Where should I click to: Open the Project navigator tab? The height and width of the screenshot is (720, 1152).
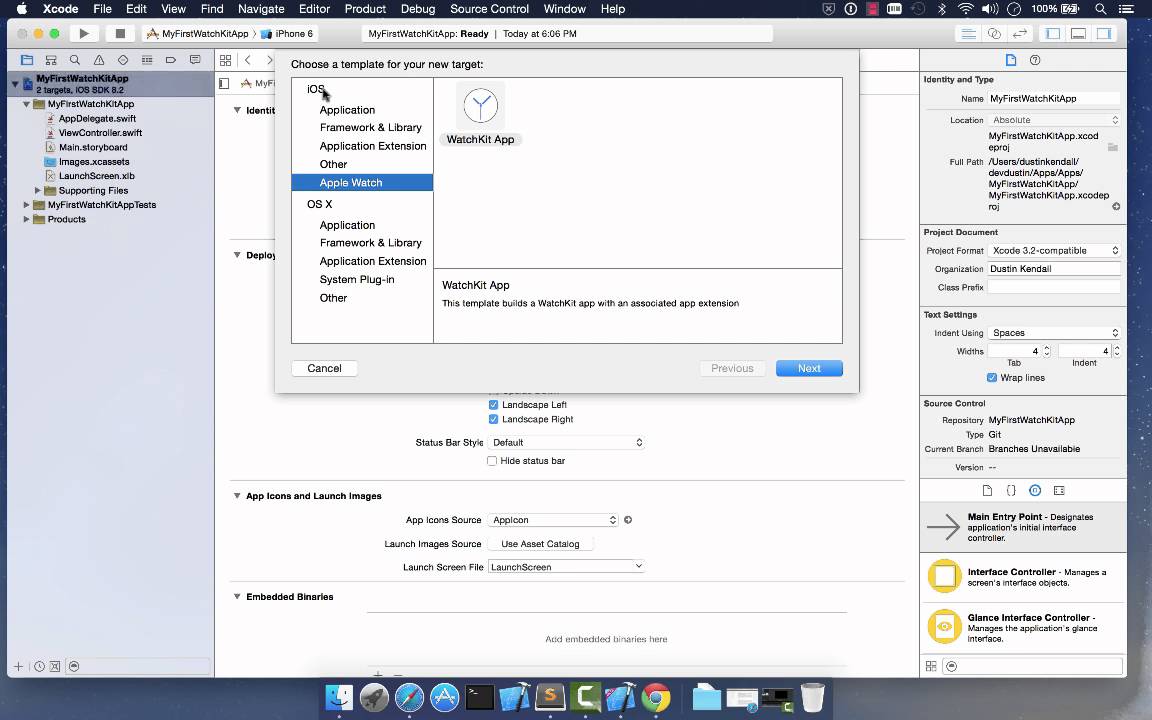click(x=27, y=60)
